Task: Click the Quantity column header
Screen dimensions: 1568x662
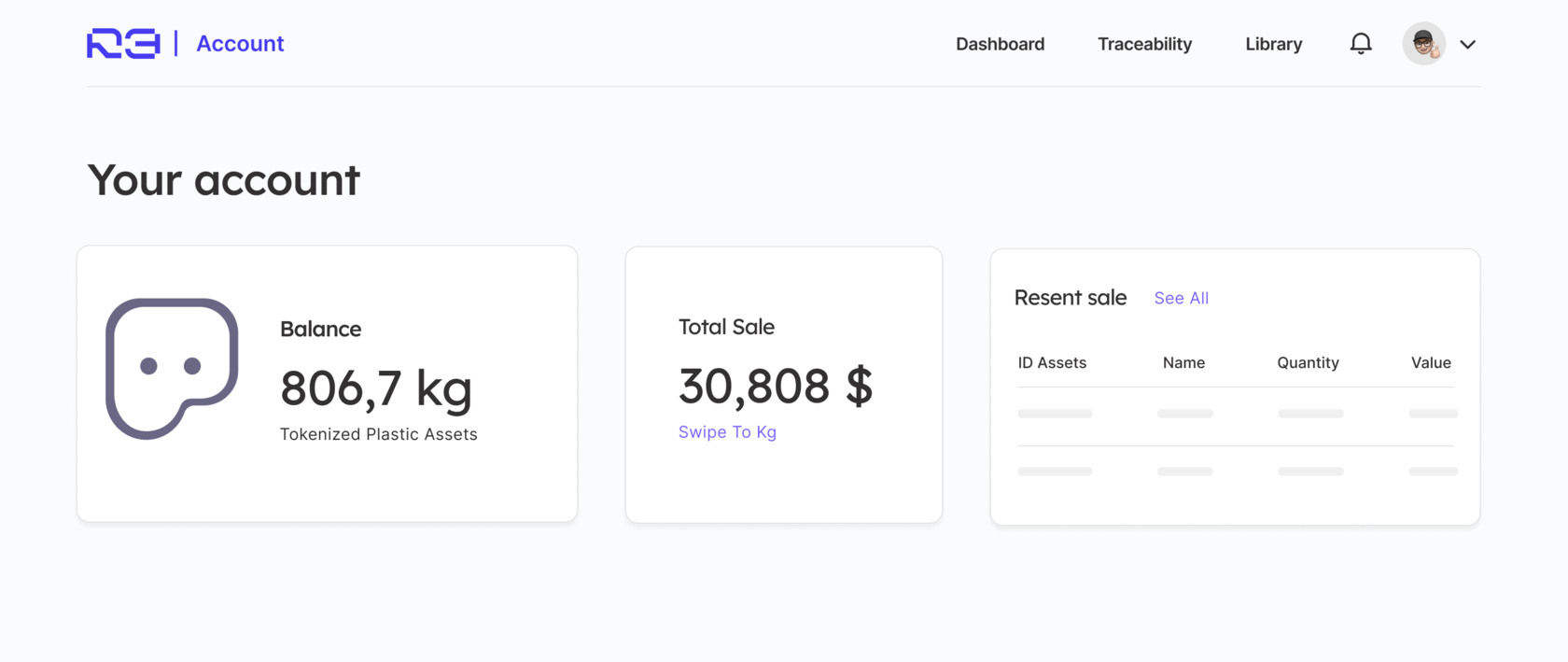Action: [1308, 362]
